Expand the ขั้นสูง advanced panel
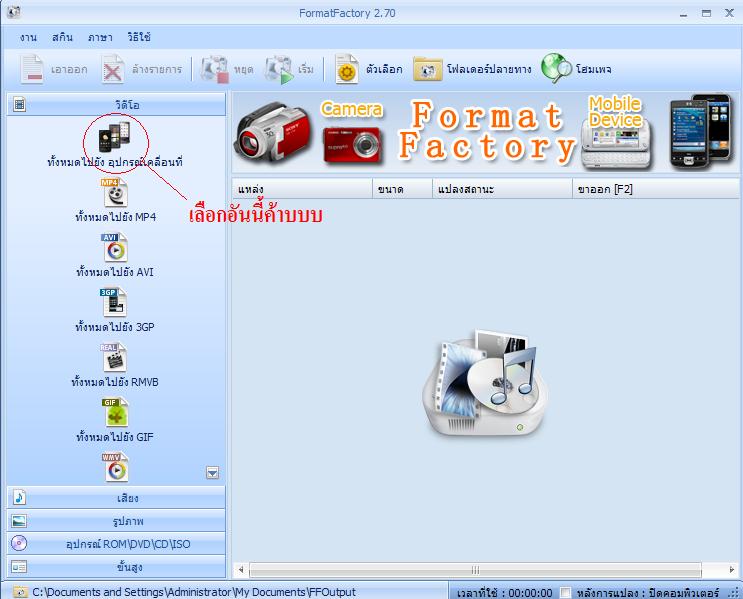 116,567
